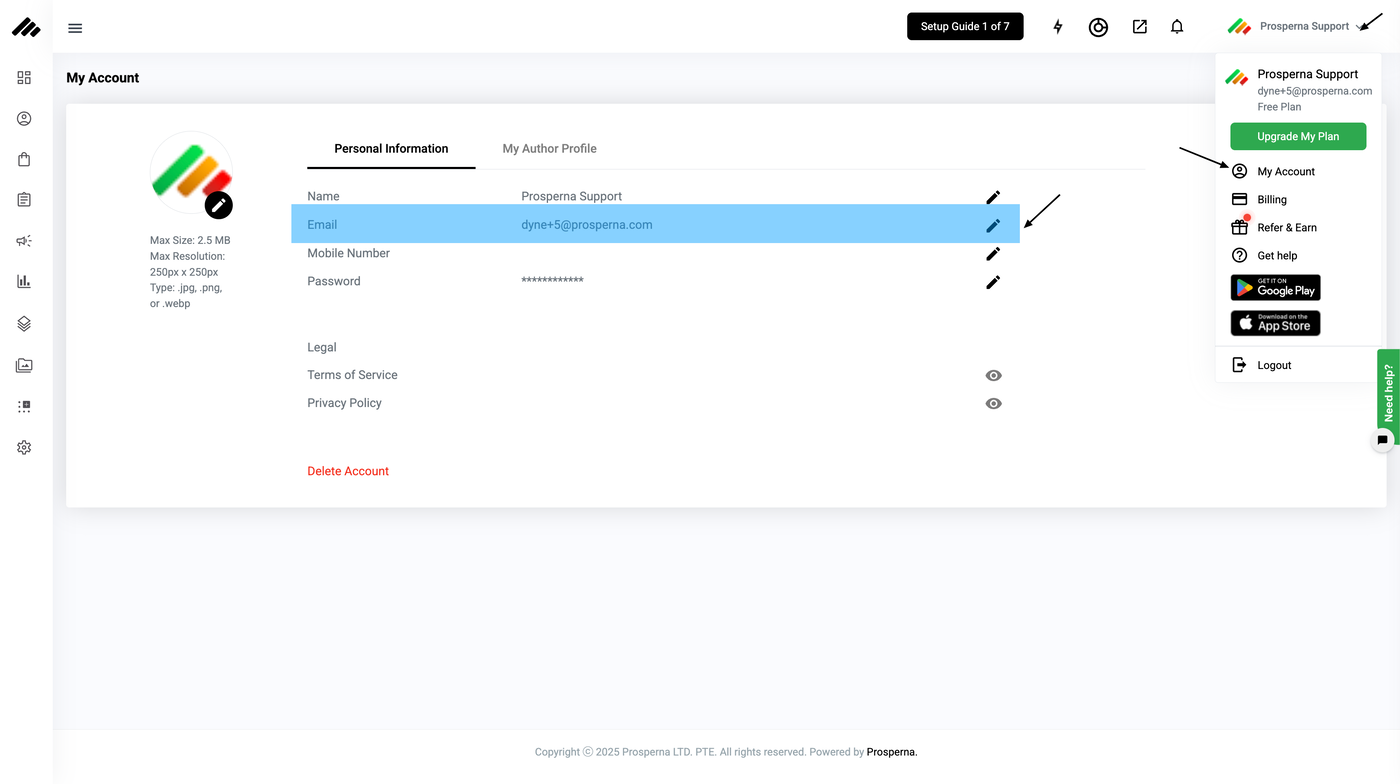
Task: Toggle the hamburger sidebar menu
Action: (x=75, y=28)
